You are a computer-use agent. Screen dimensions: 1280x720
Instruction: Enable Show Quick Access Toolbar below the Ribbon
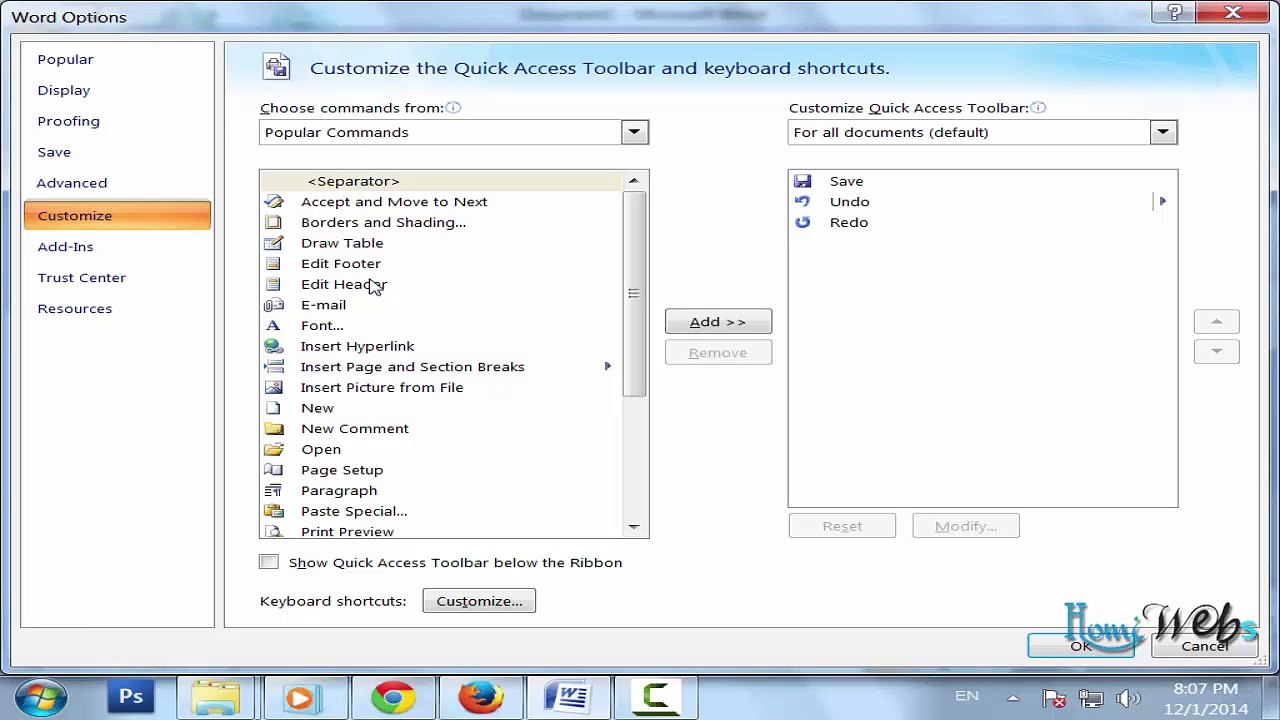tap(269, 562)
